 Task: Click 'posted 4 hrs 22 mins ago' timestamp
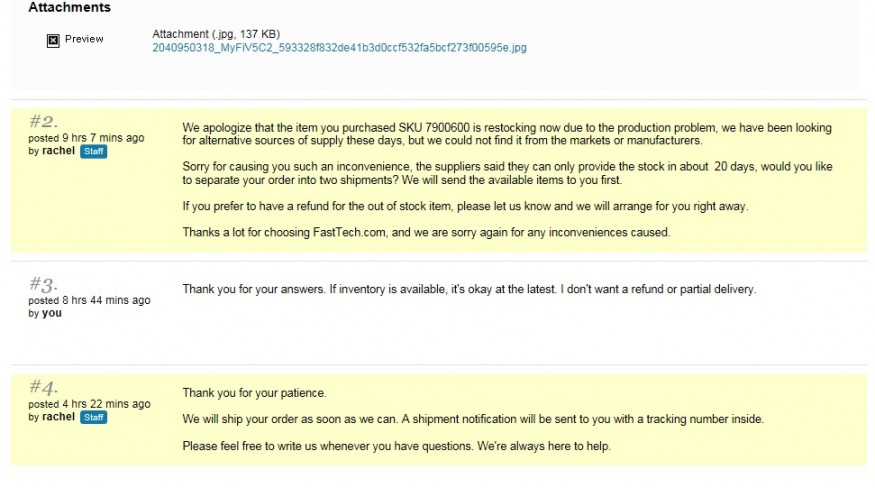pyautogui.click(x=89, y=404)
